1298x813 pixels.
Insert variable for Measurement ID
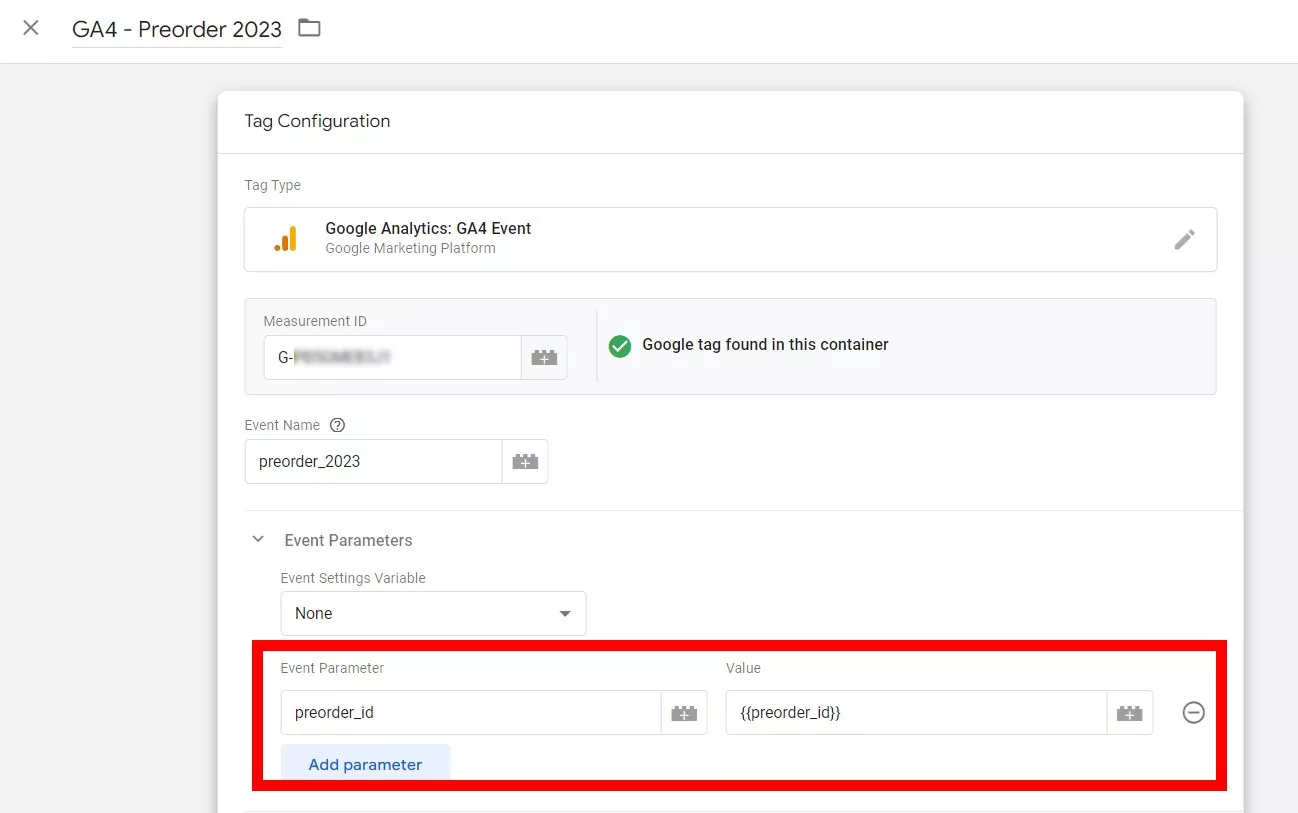(544, 357)
